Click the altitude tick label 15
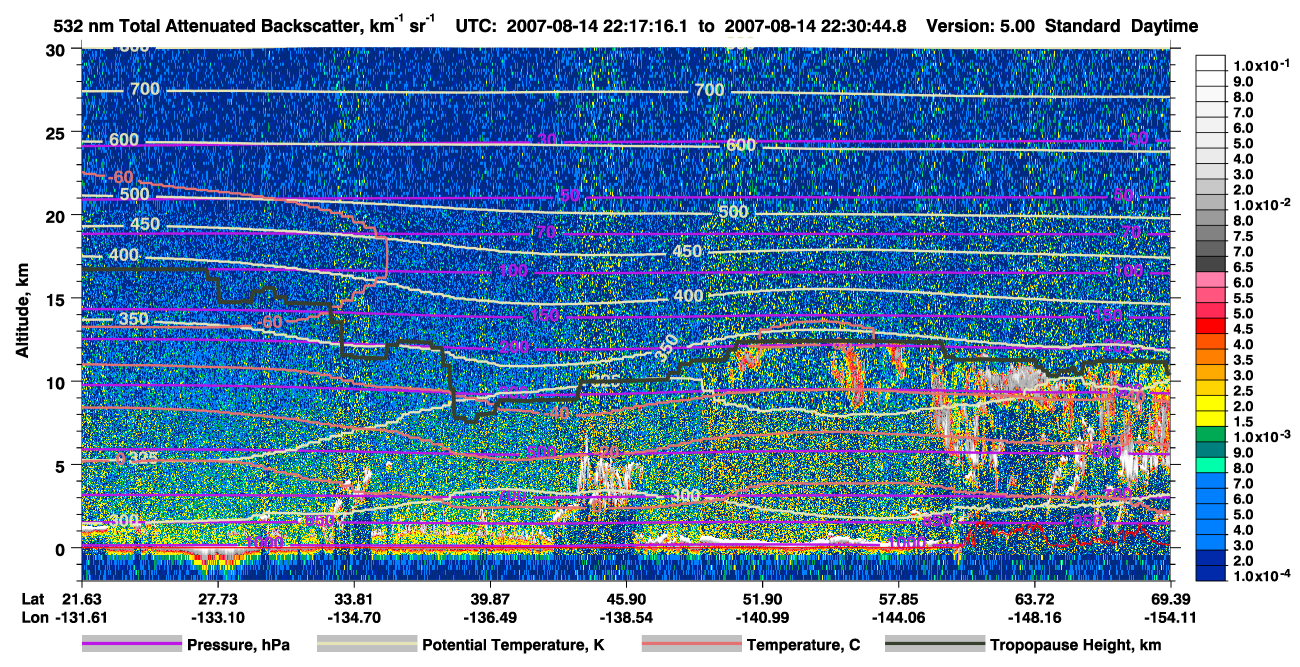Viewport: 1300px width, 667px height. coord(57,298)
